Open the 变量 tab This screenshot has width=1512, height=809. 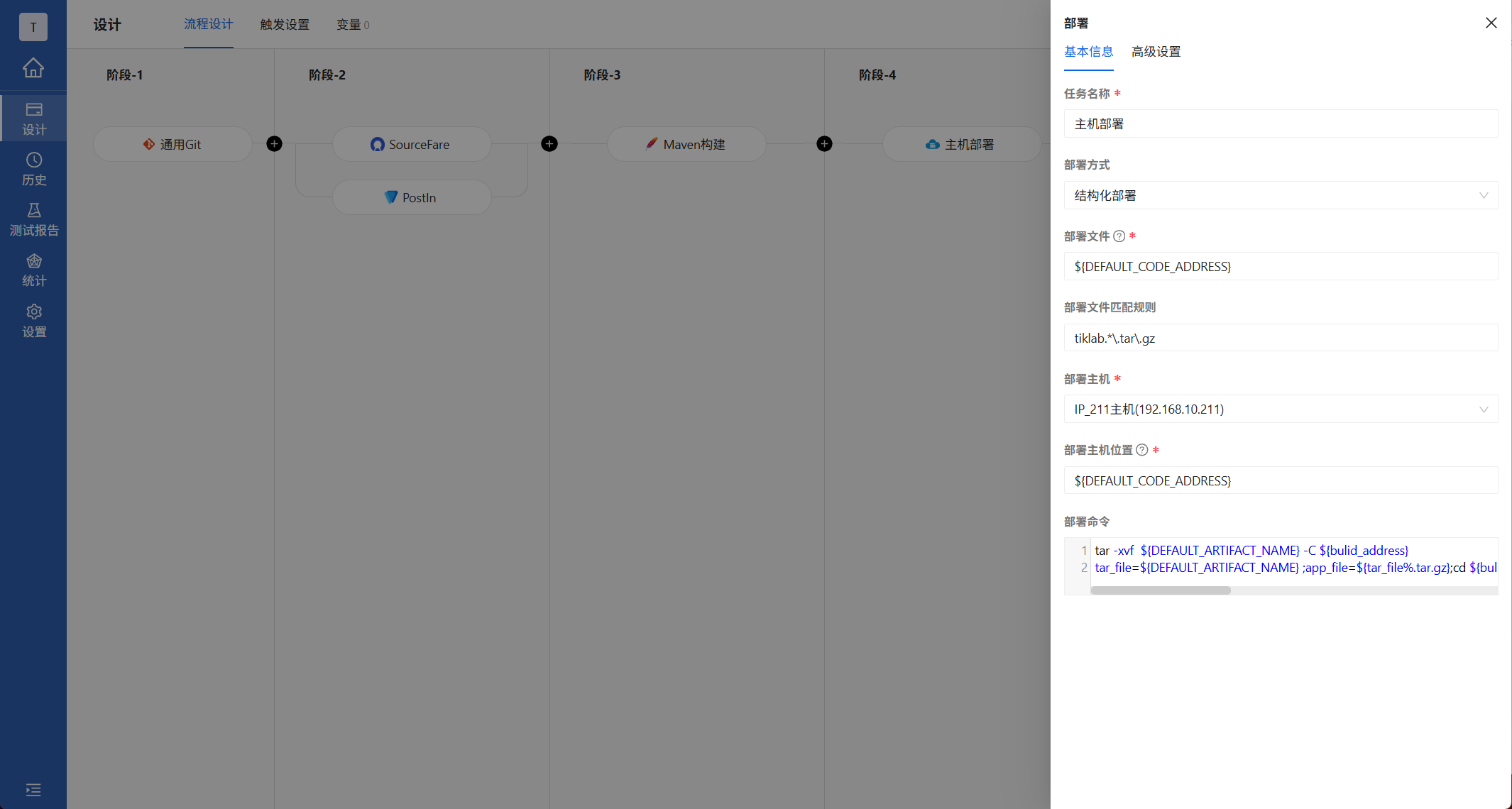pos(352,25)
